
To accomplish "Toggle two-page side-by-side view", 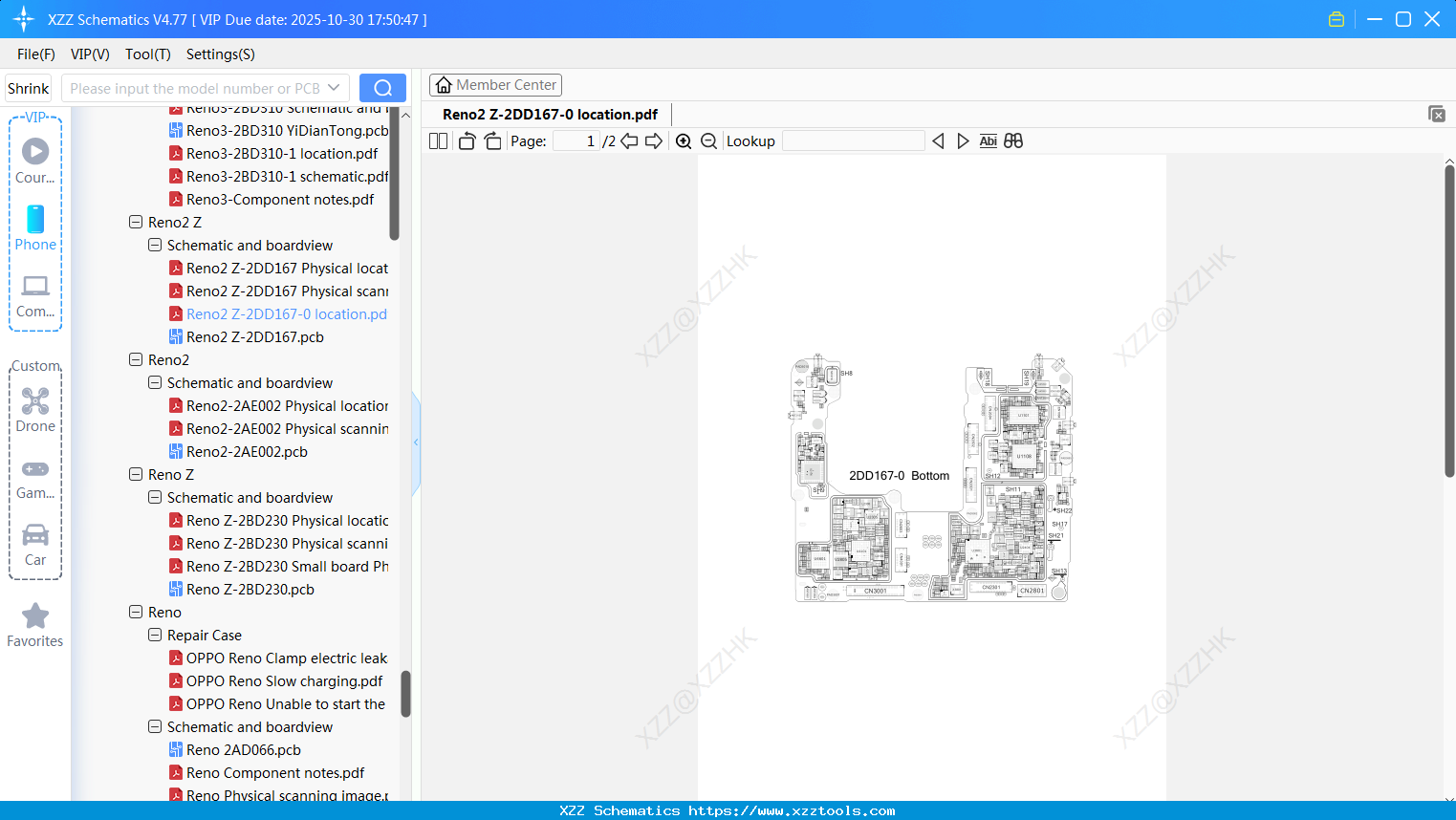I will coord(439,141).
